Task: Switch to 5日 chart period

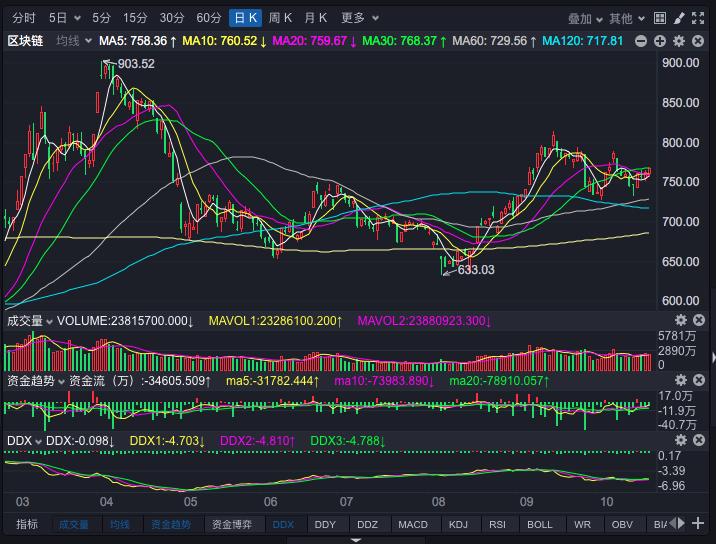Action: click(x=58, y=18)
